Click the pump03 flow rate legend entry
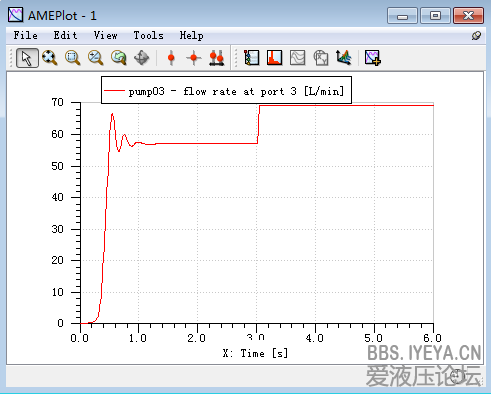 click(226, 91)
